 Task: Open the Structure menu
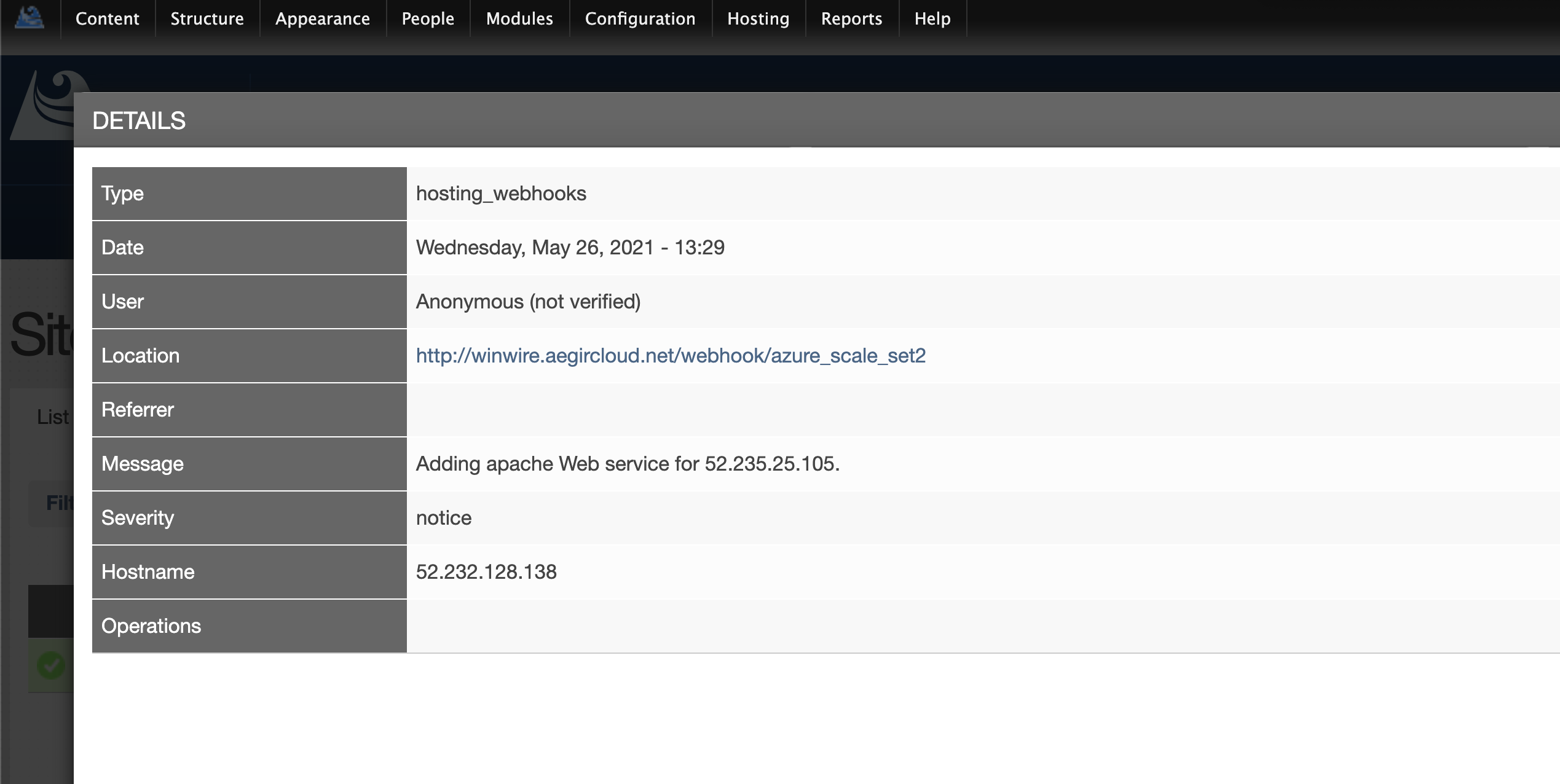[x=203, y=19]
